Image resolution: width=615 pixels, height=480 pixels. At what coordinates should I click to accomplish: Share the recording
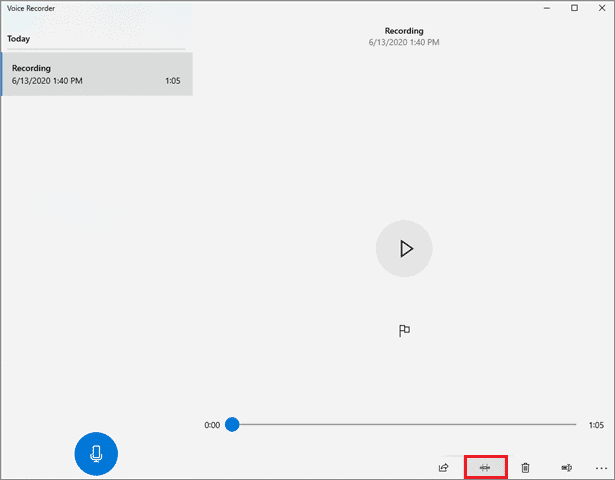click(x=444, y=467)
